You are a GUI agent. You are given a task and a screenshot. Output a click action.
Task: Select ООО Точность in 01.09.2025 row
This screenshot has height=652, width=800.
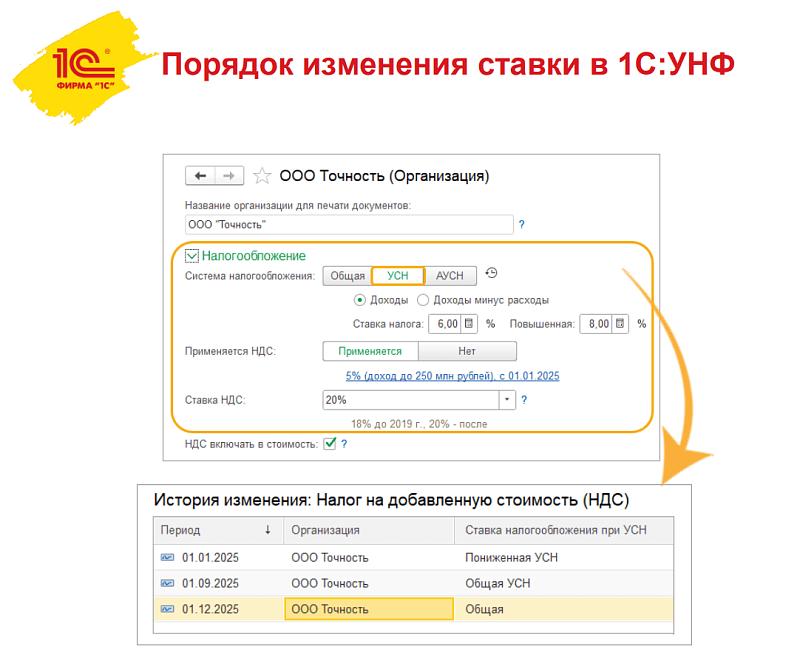click(x=330, y=583)
